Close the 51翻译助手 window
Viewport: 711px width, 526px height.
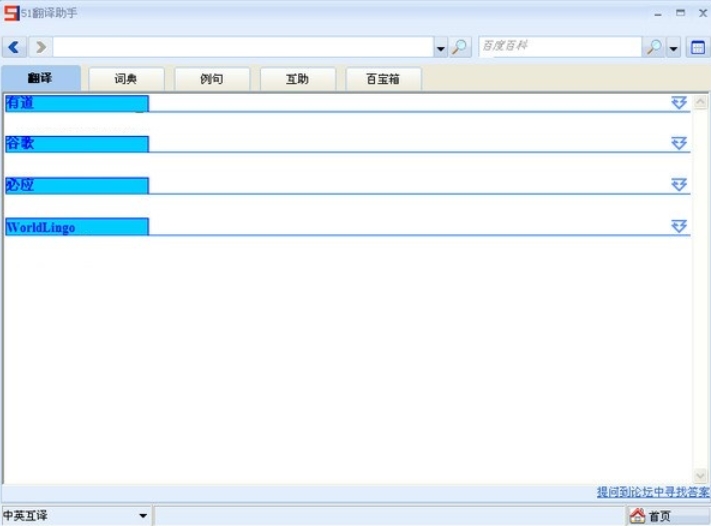coord(702,13)
